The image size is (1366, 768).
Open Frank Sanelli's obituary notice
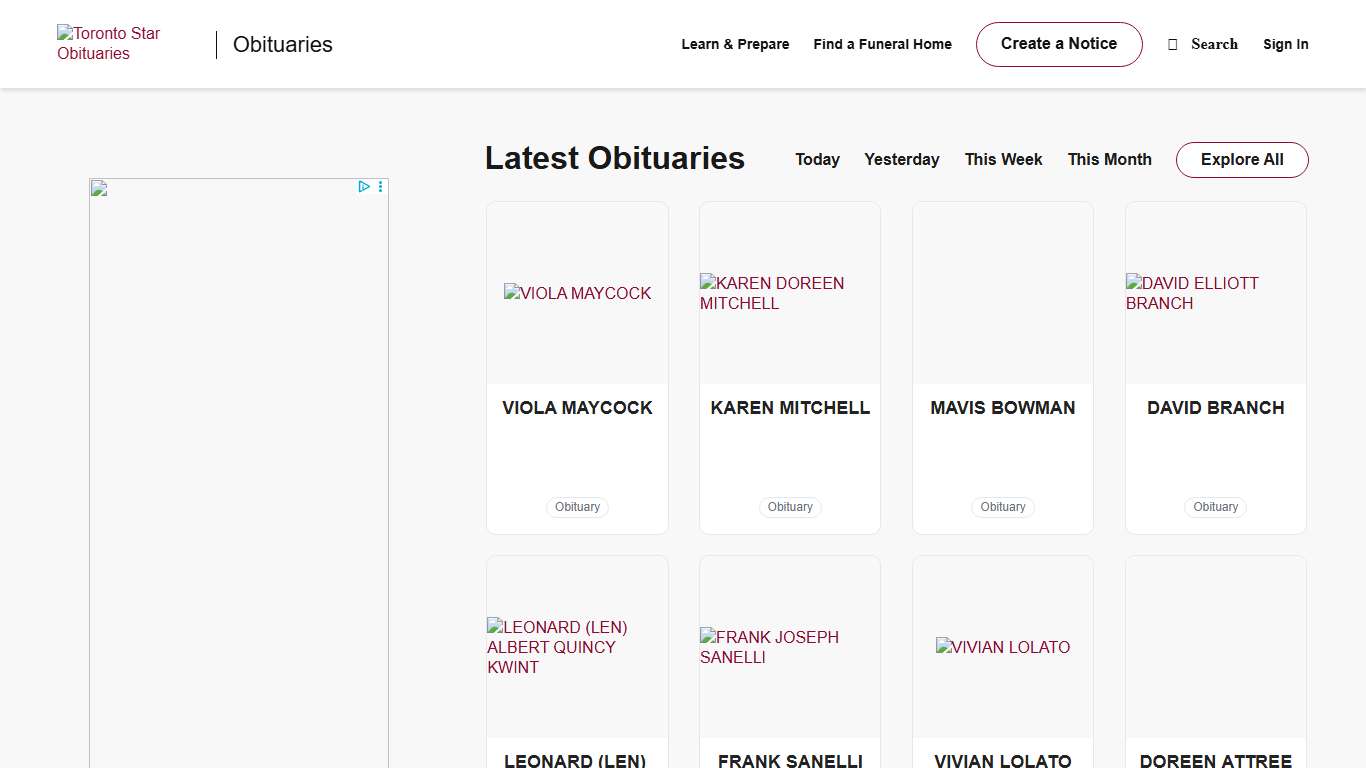click(x=789, y=759)
